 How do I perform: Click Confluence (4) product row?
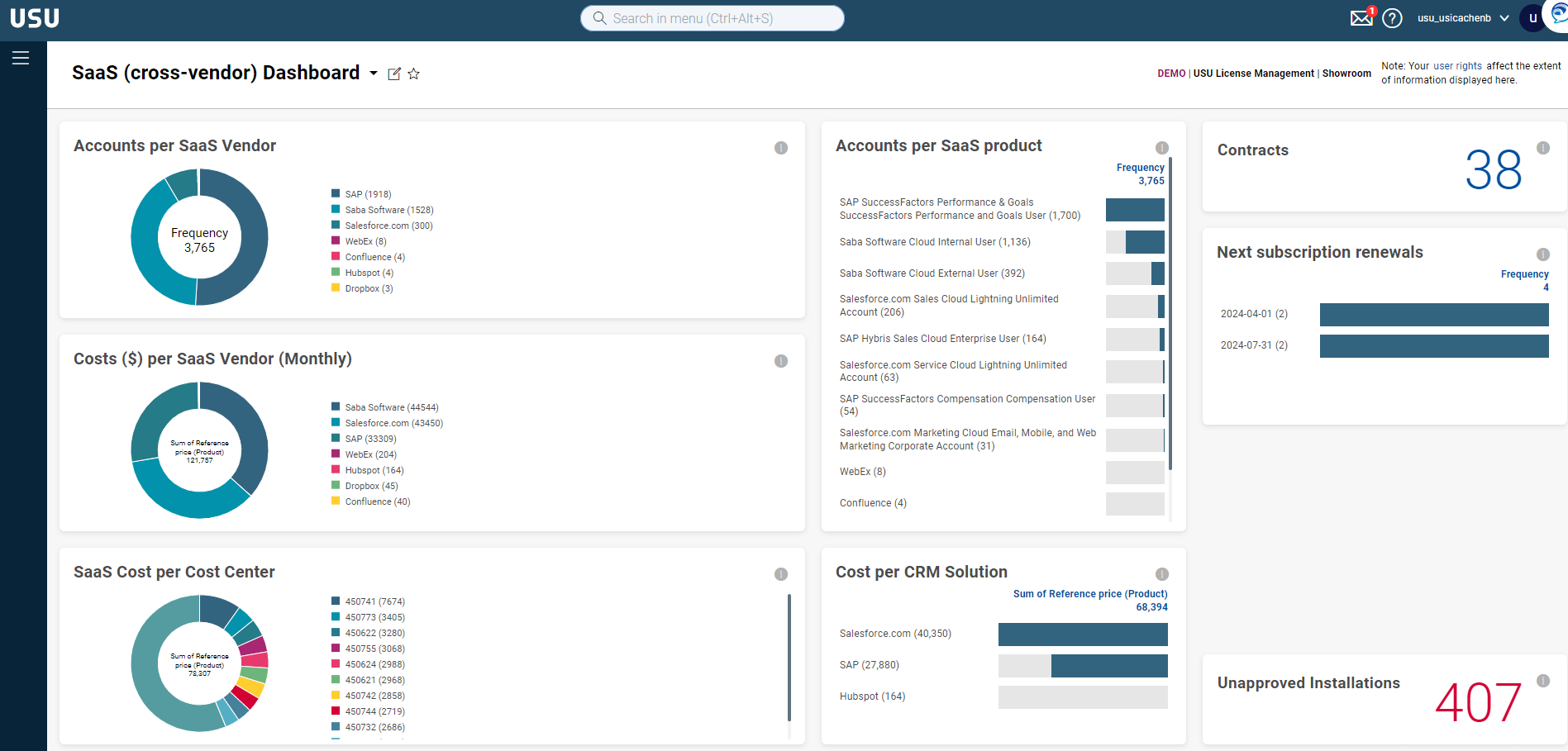pos(1002,503)
